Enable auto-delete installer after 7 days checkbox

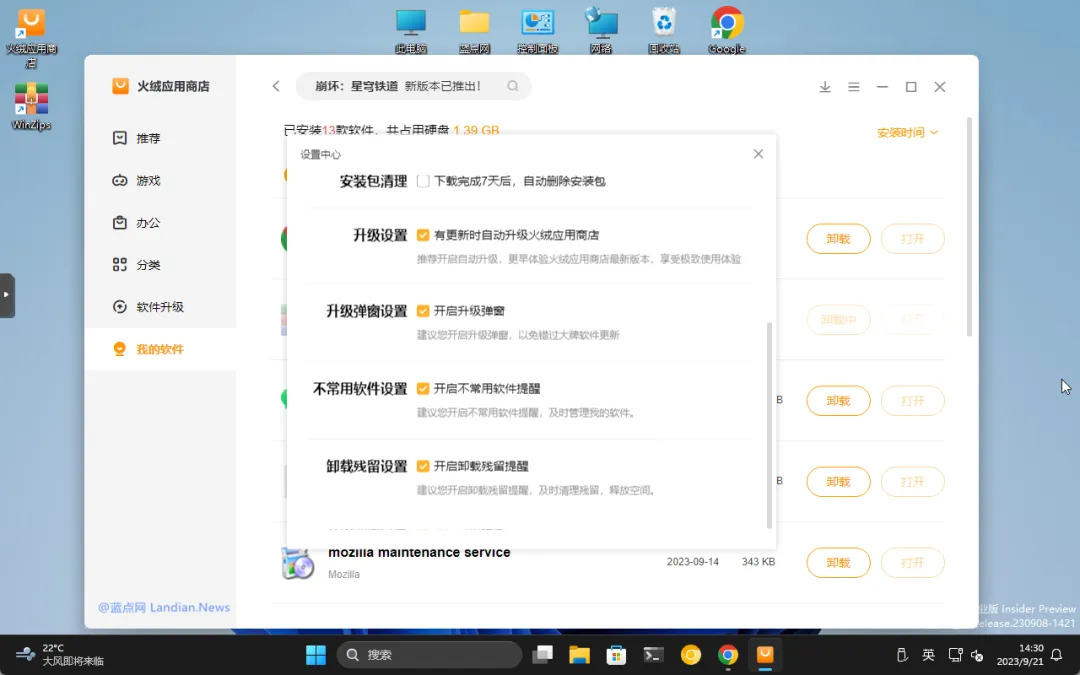point(423,181)
